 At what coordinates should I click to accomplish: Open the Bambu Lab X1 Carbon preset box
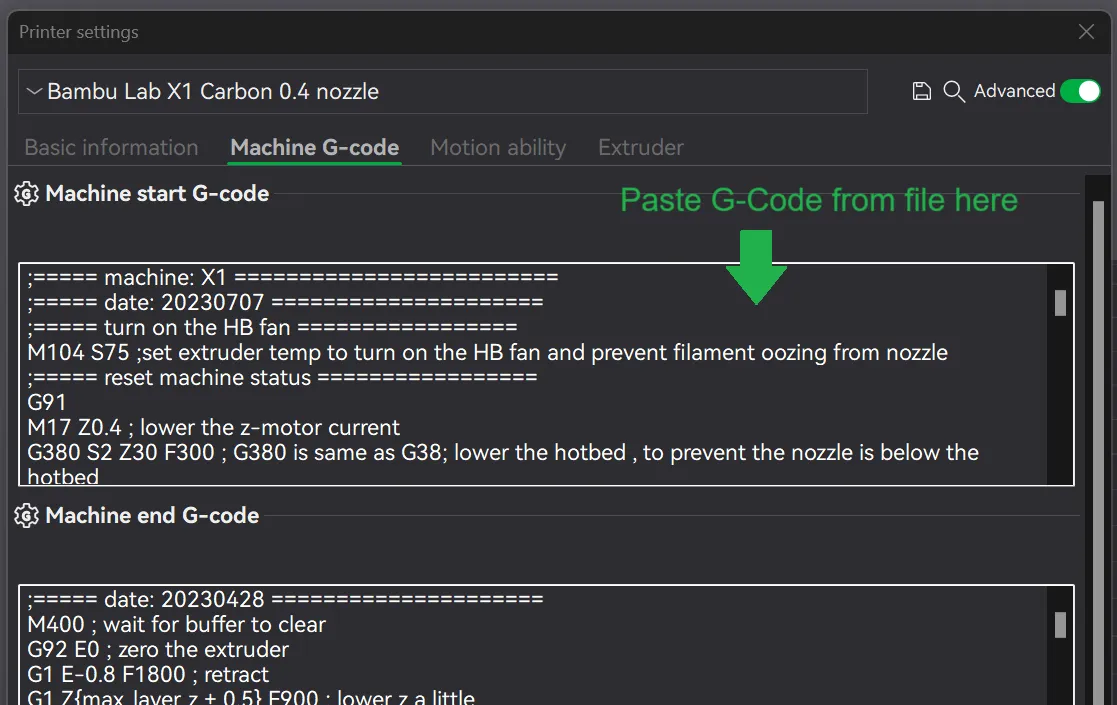click(x=442, y=92)
